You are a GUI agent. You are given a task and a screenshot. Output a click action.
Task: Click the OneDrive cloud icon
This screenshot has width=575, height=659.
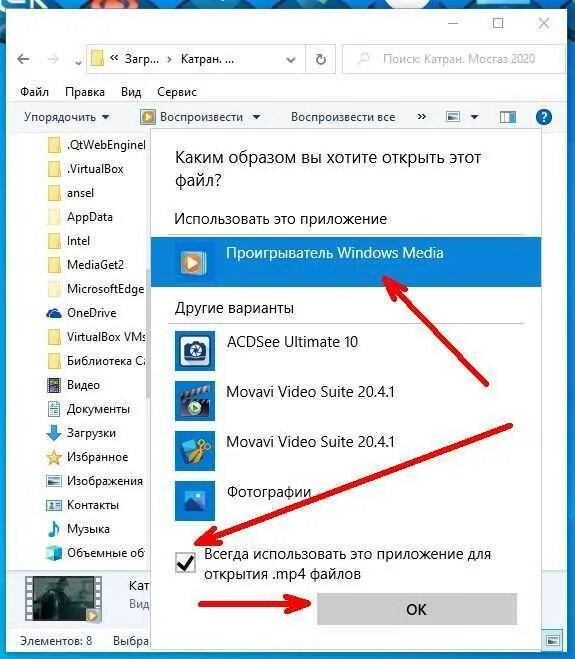coord(54,313)
